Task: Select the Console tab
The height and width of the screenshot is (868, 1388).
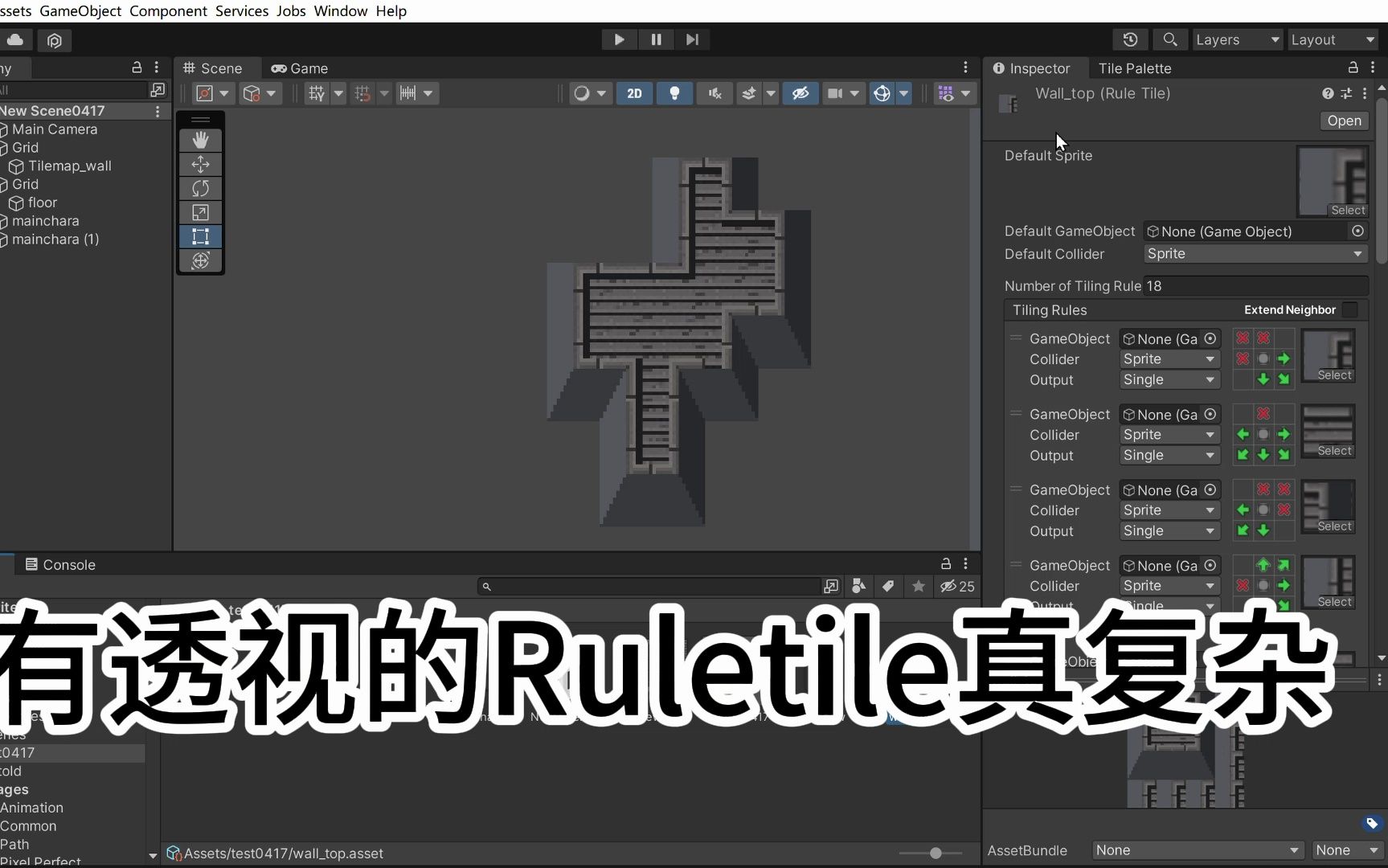Action: click(60, 564)
